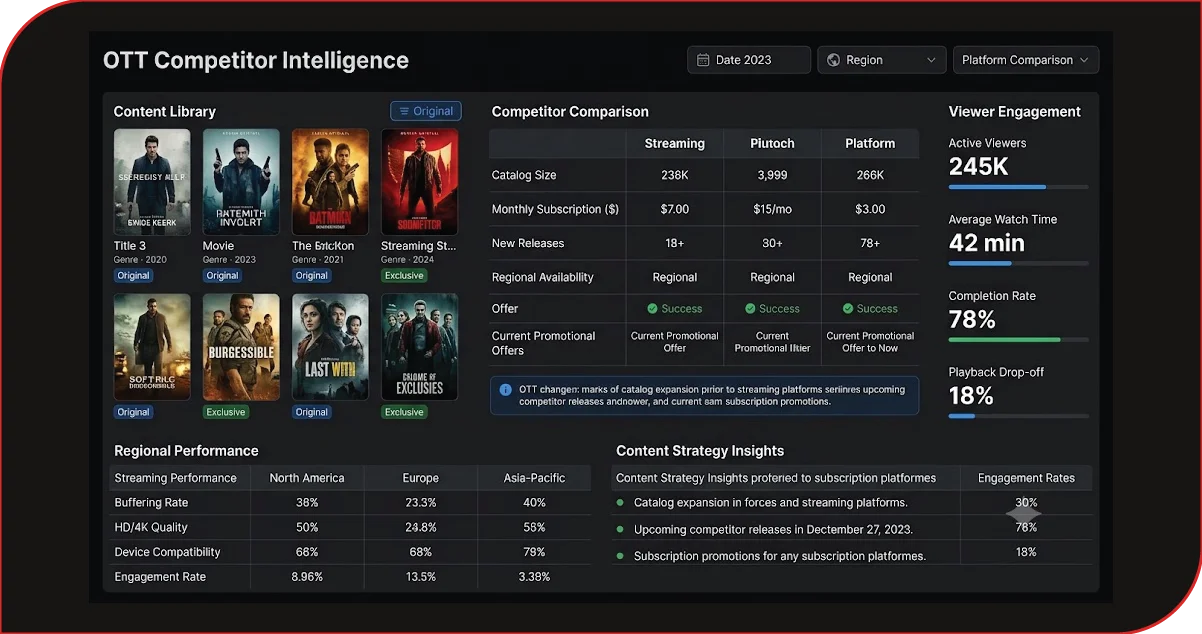The width and height of the screenshot is (1202, 634).
Task: Click the 13.5% Europe engagement value
Action: tap(421, 576)
